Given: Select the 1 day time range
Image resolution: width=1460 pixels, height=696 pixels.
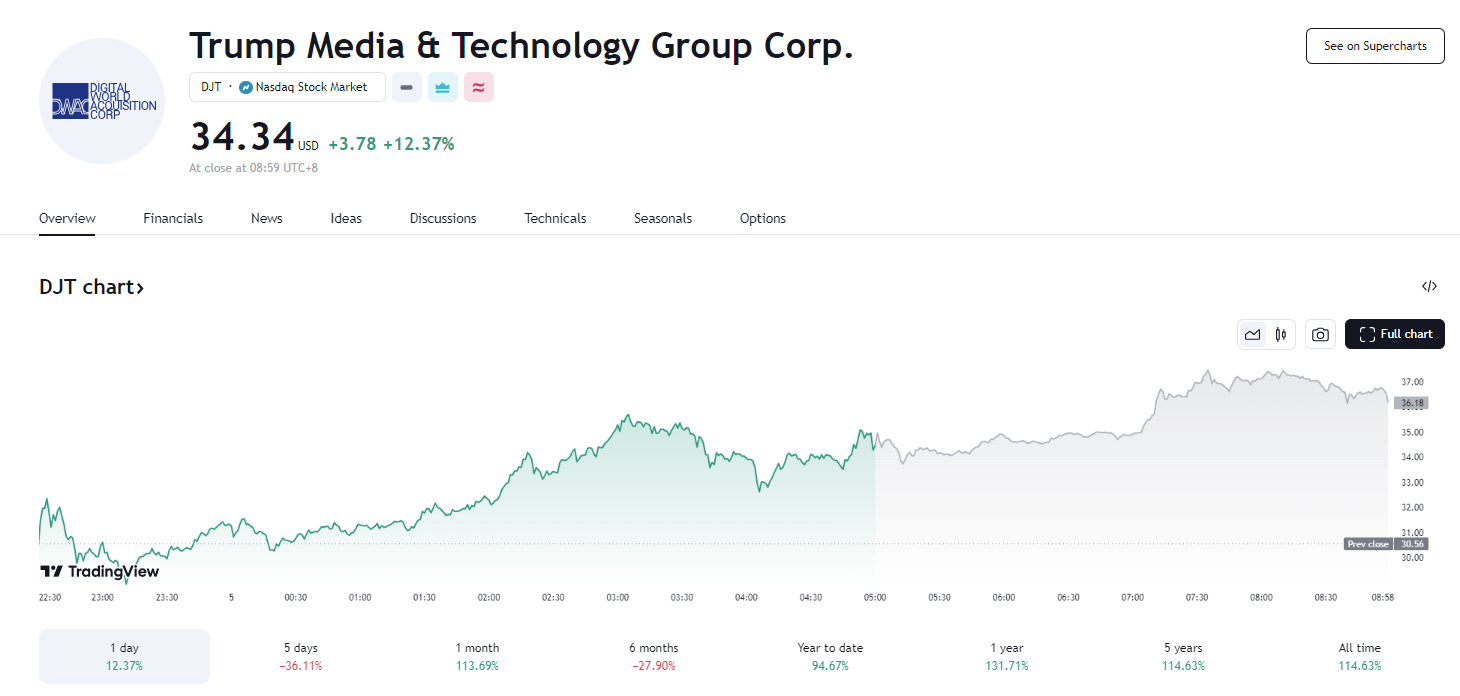Looking at the screenshot, I should 124,656.
